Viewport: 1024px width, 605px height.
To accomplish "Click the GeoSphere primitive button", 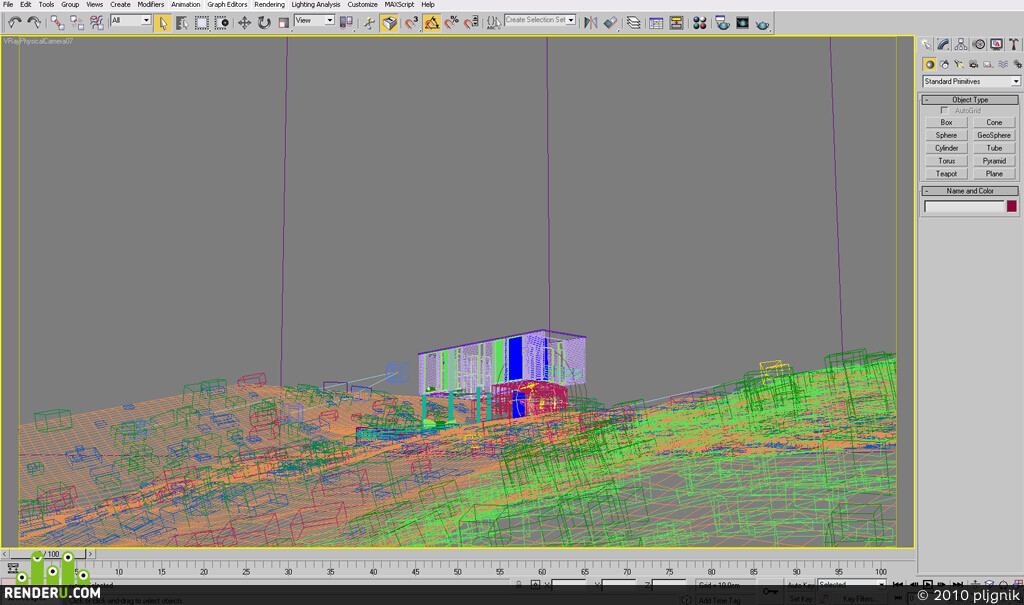I will [x=994, y=135].
